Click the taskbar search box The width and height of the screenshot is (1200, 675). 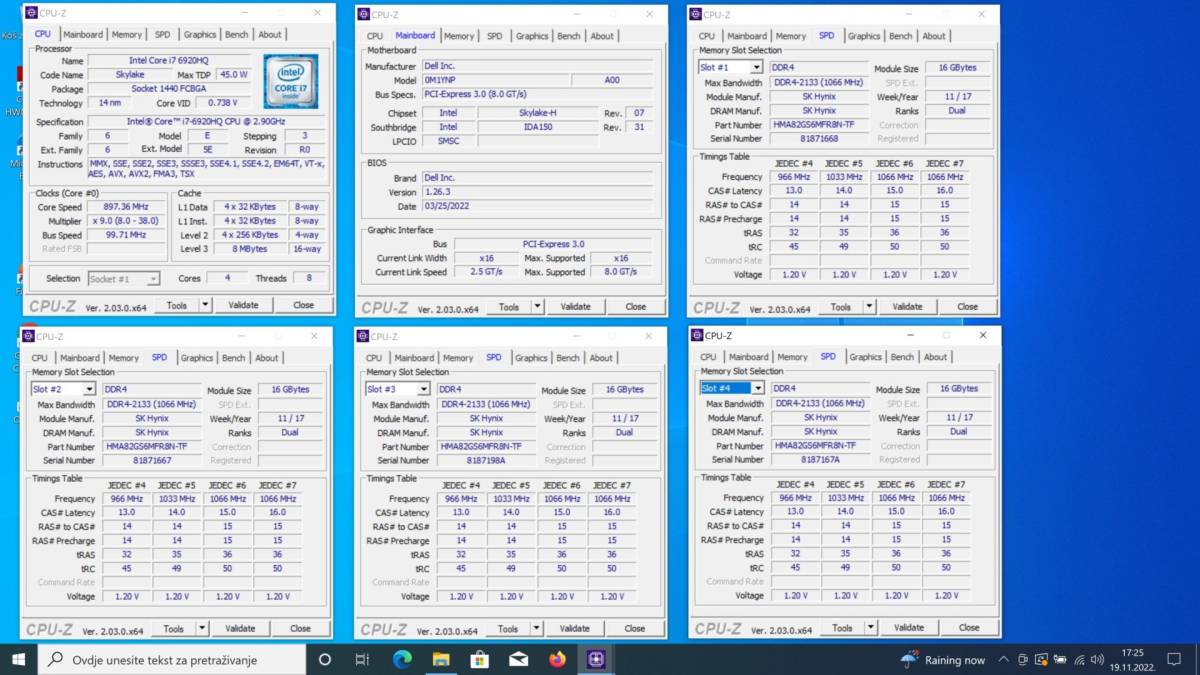(172, 660)
